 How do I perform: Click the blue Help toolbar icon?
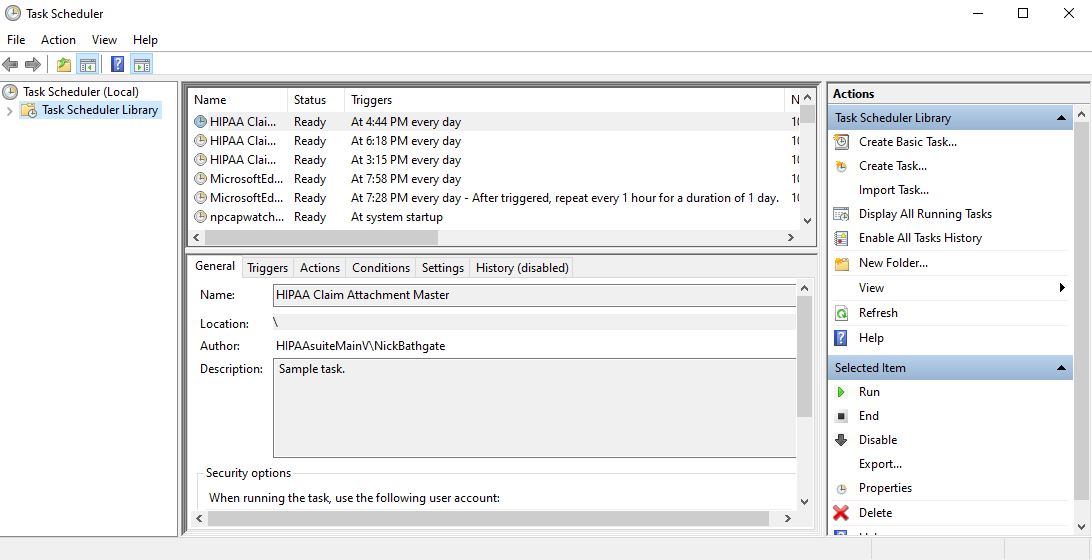click(x=118, y=65)
